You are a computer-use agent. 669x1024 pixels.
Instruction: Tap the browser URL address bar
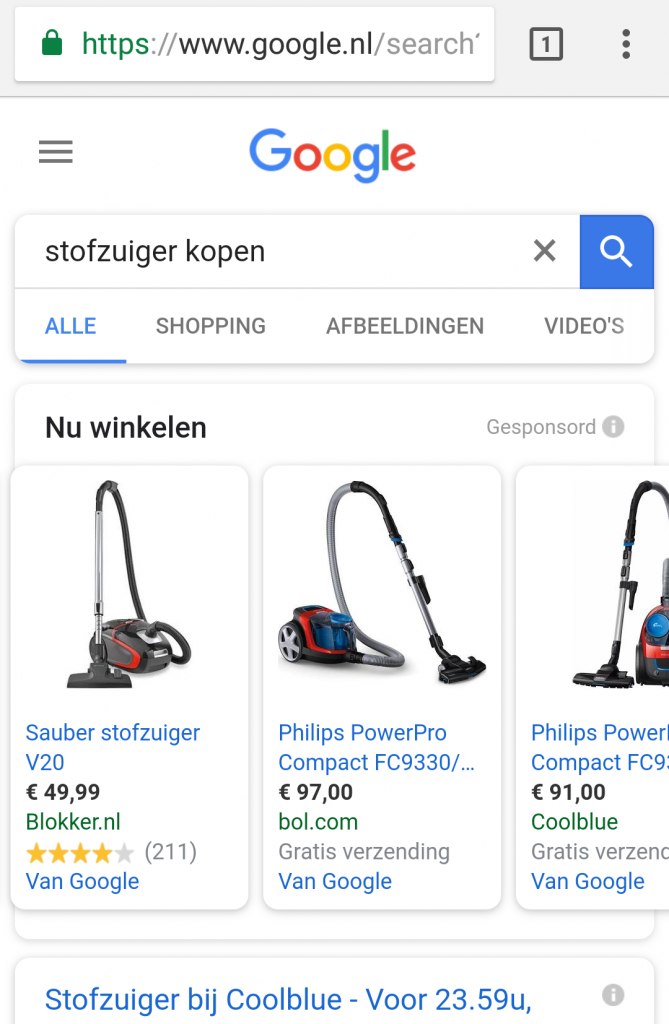click(x=254, y=44)
